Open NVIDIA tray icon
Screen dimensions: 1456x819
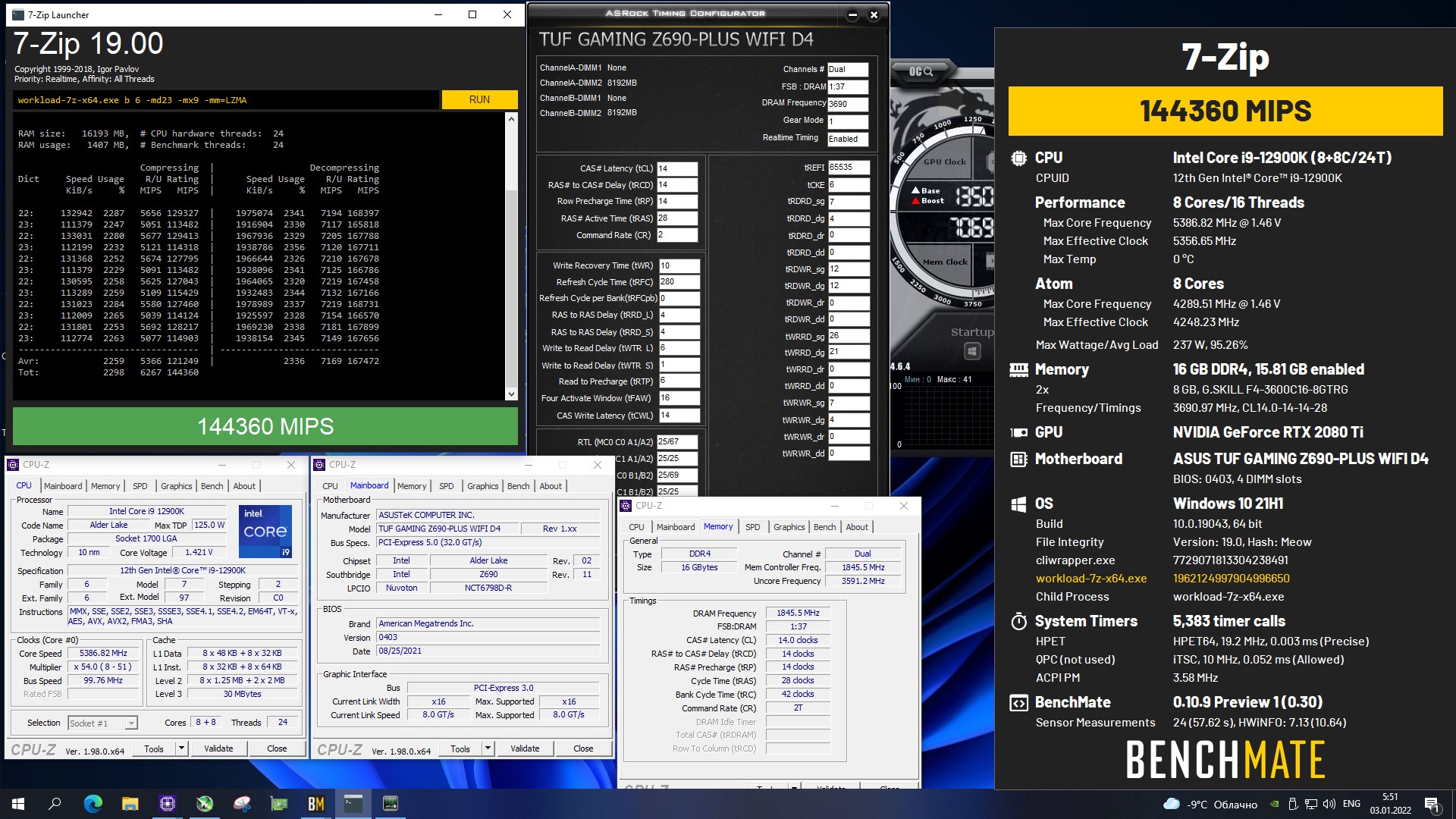click(1274, 804)
